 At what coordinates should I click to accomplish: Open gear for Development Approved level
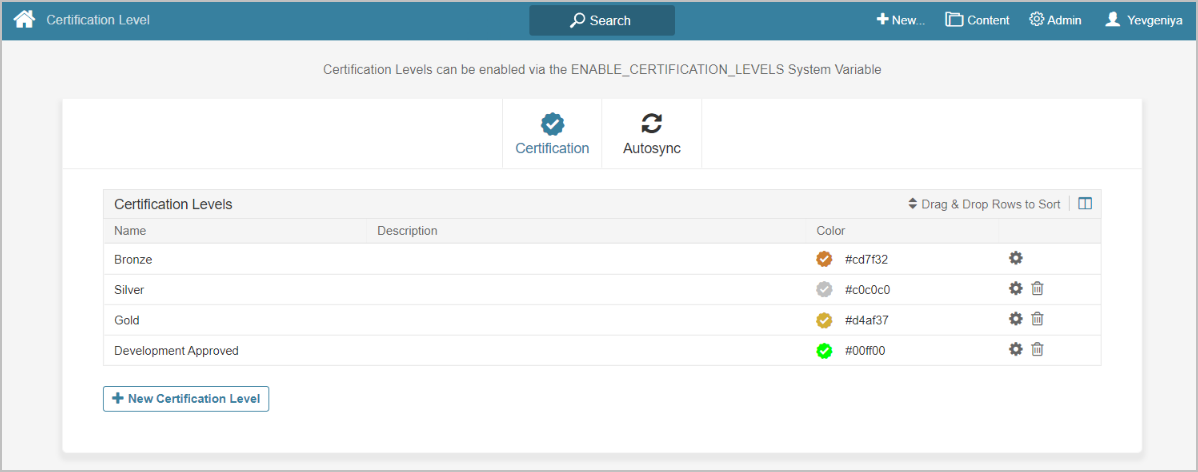[x=1015, y=350]
